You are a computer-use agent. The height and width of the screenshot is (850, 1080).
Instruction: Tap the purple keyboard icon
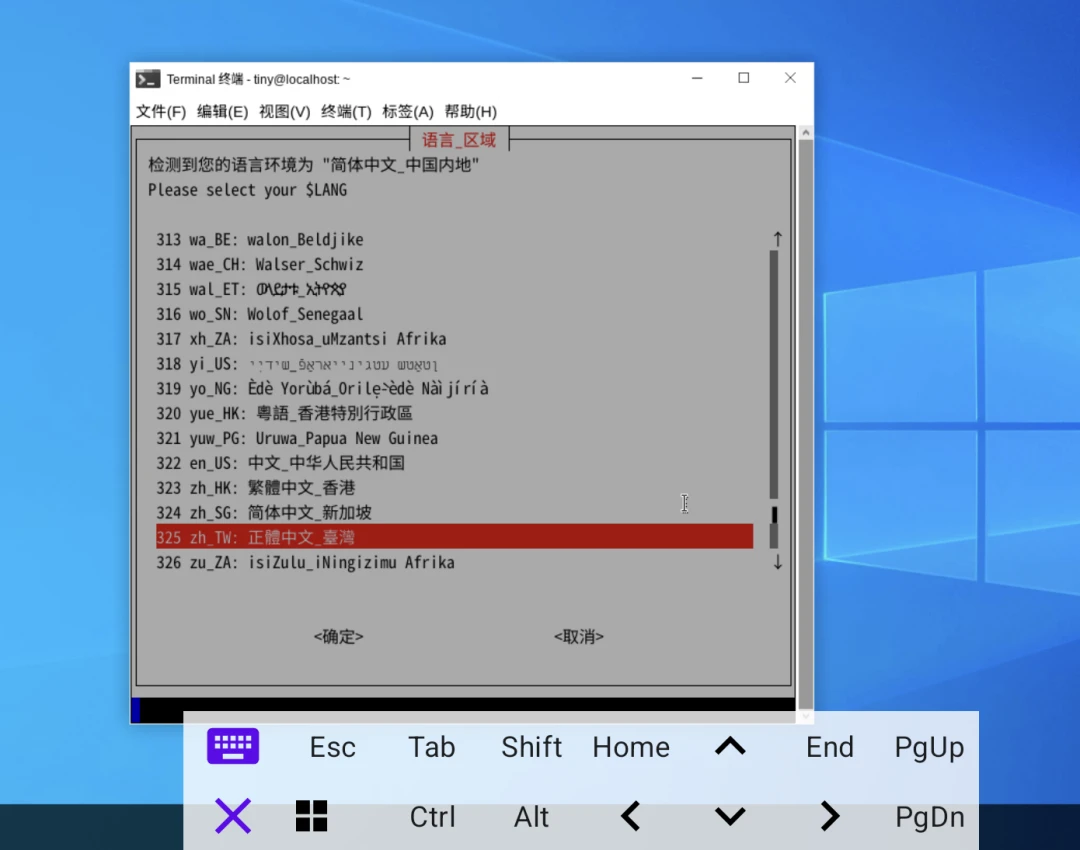pos(233,746)
